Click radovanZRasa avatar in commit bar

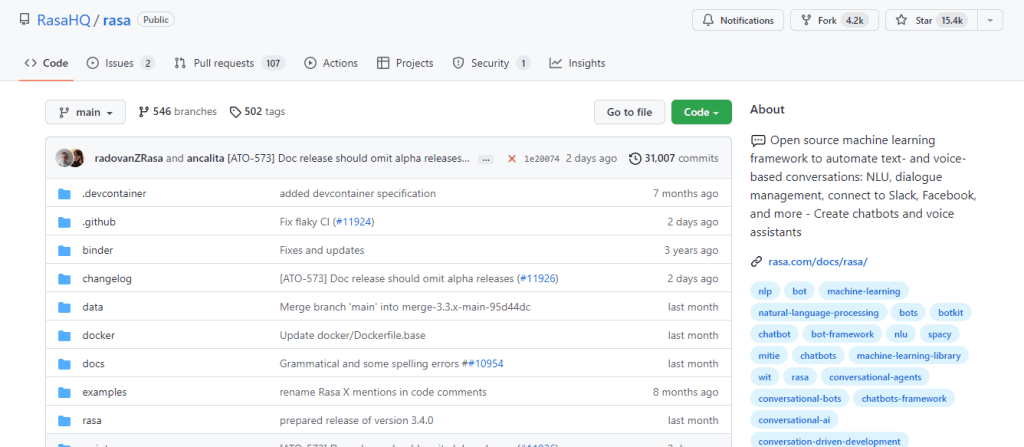(64, 158)
